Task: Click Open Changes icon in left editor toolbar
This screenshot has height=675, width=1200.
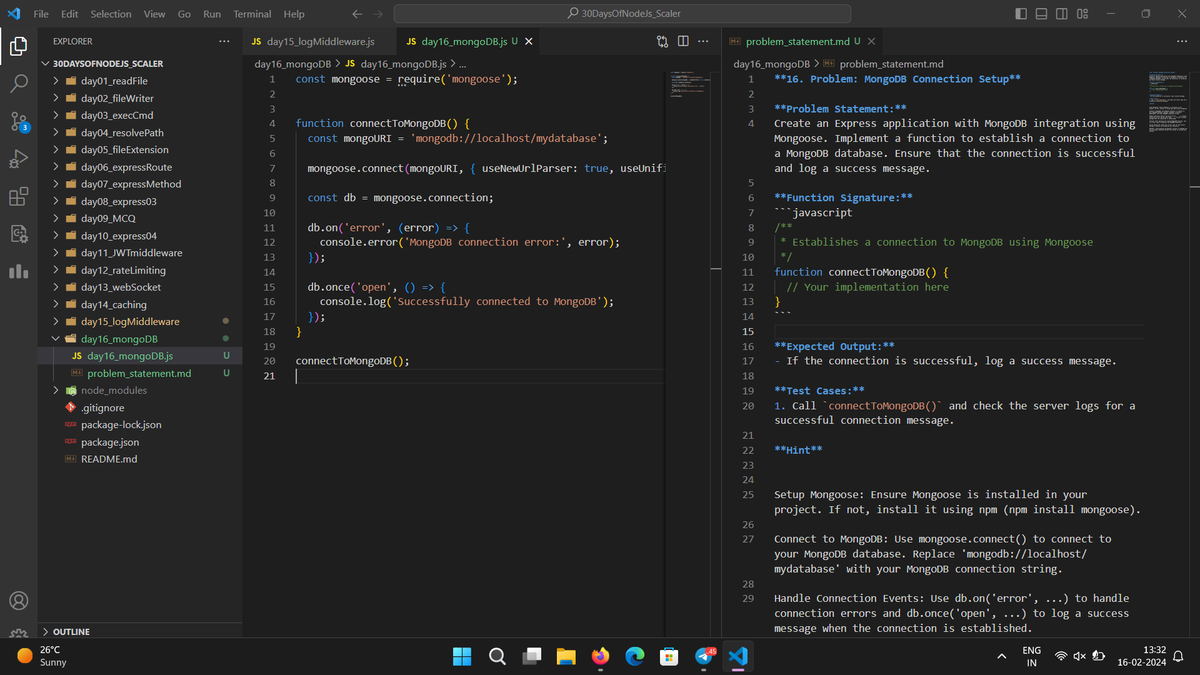Action: (662, 42)
